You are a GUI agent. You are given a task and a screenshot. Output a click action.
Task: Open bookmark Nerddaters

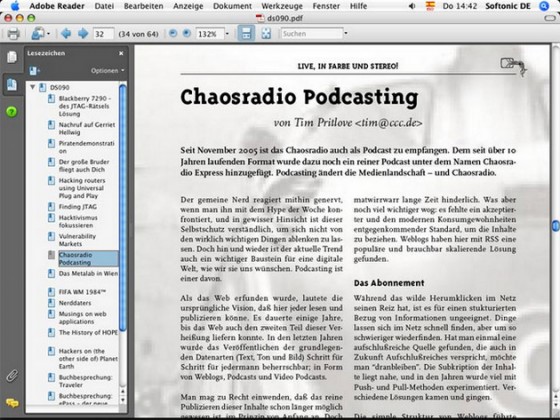point(75,303)
